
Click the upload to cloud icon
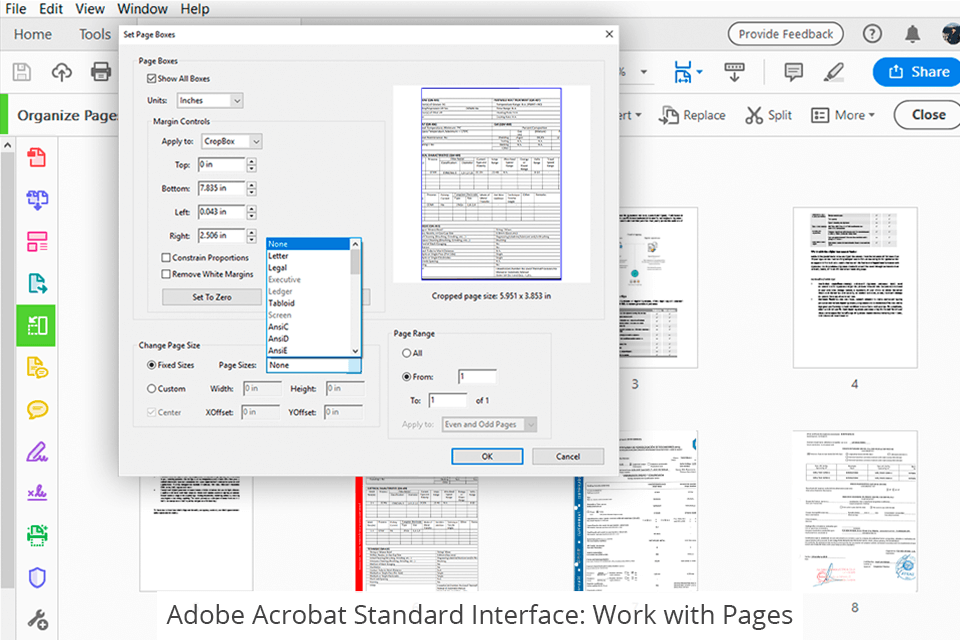coord(61,72)
